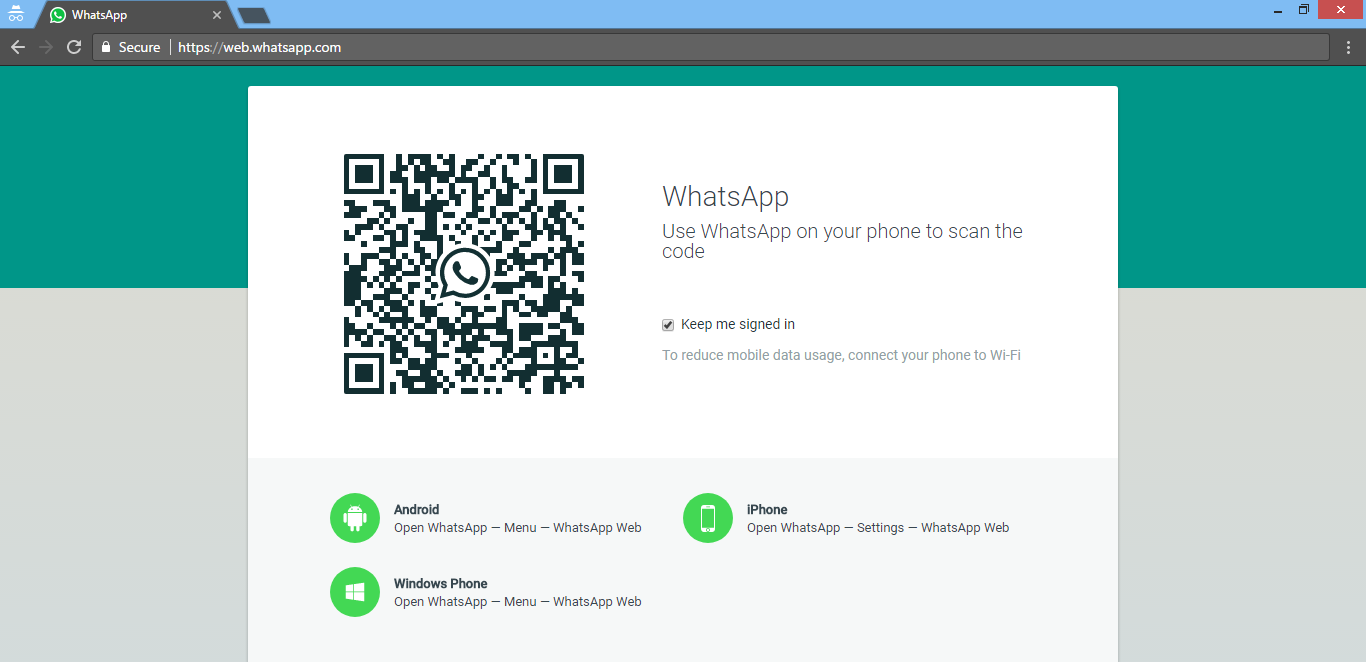Screen dimensions: 1366x662
Task: Close the browser window
Action: [1341, 10]
